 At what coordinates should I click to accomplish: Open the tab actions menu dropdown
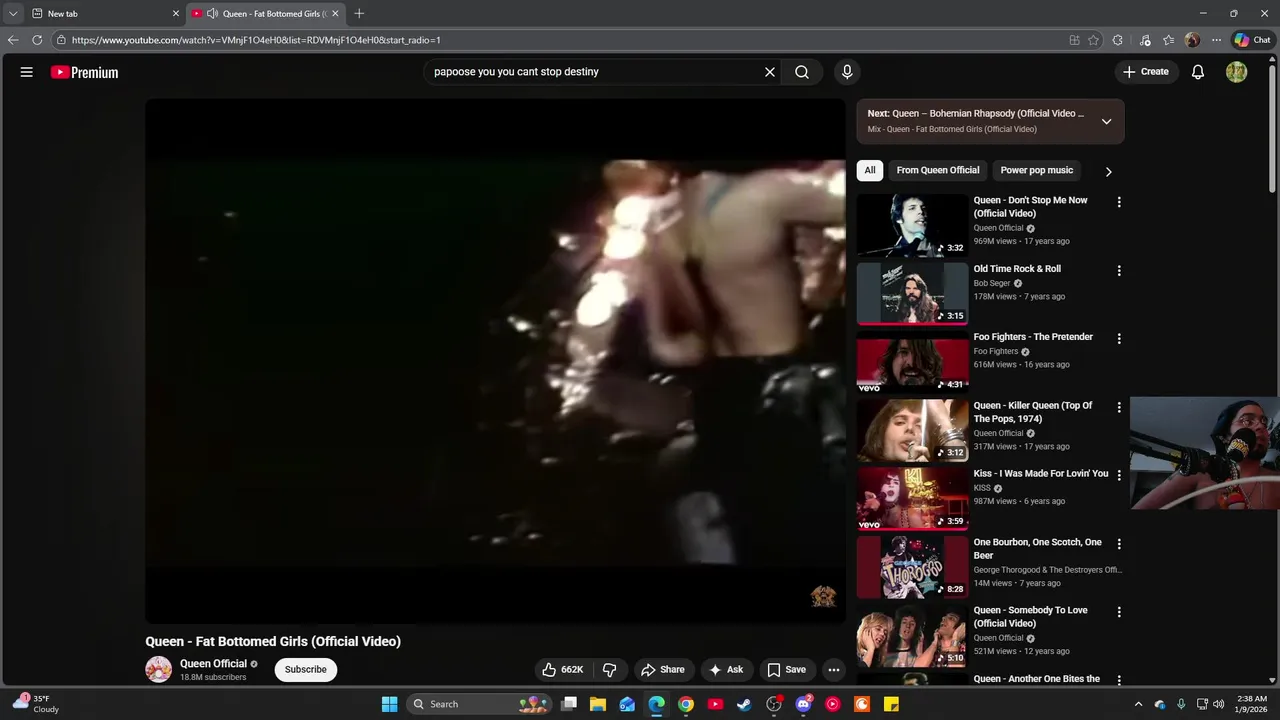(x=13, y=14)
